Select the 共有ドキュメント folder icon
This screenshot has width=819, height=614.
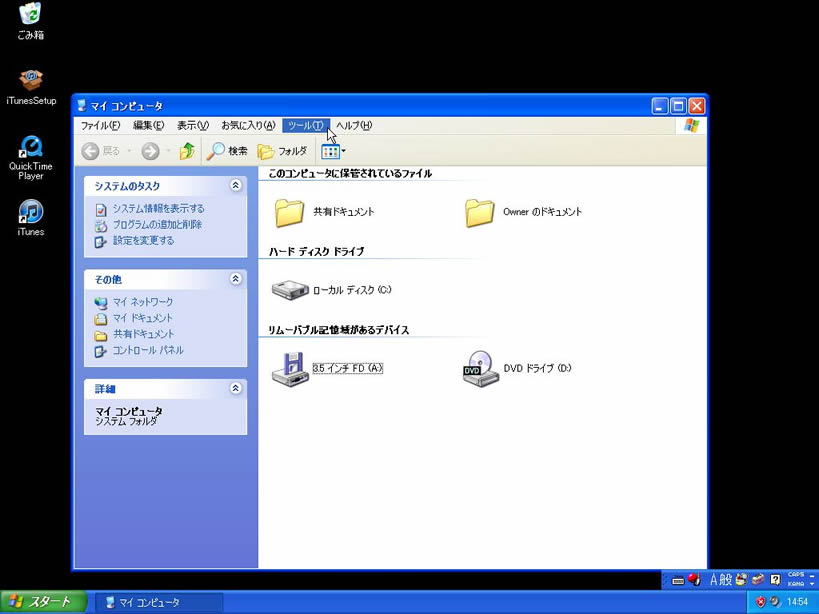(289, 212)
